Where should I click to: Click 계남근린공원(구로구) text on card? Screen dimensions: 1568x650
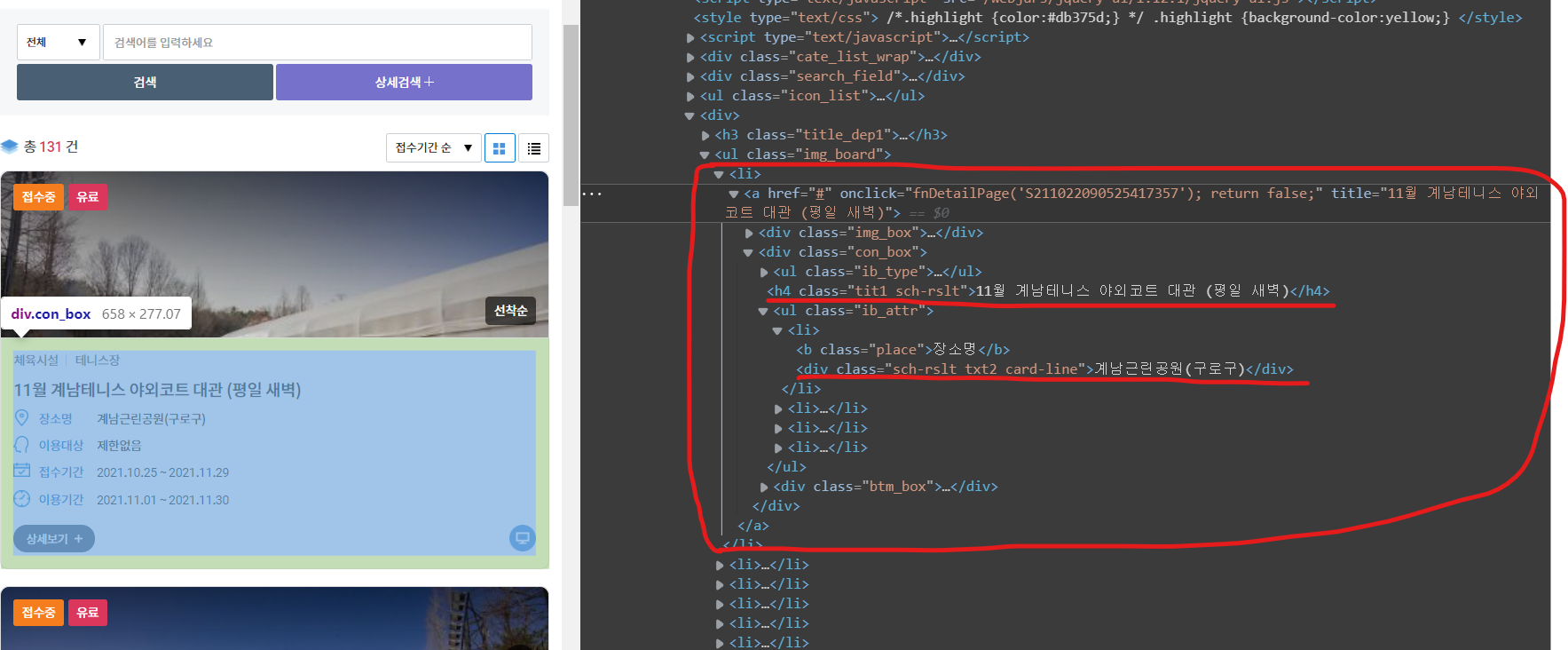pyautogui.click(x=151, y=418)
